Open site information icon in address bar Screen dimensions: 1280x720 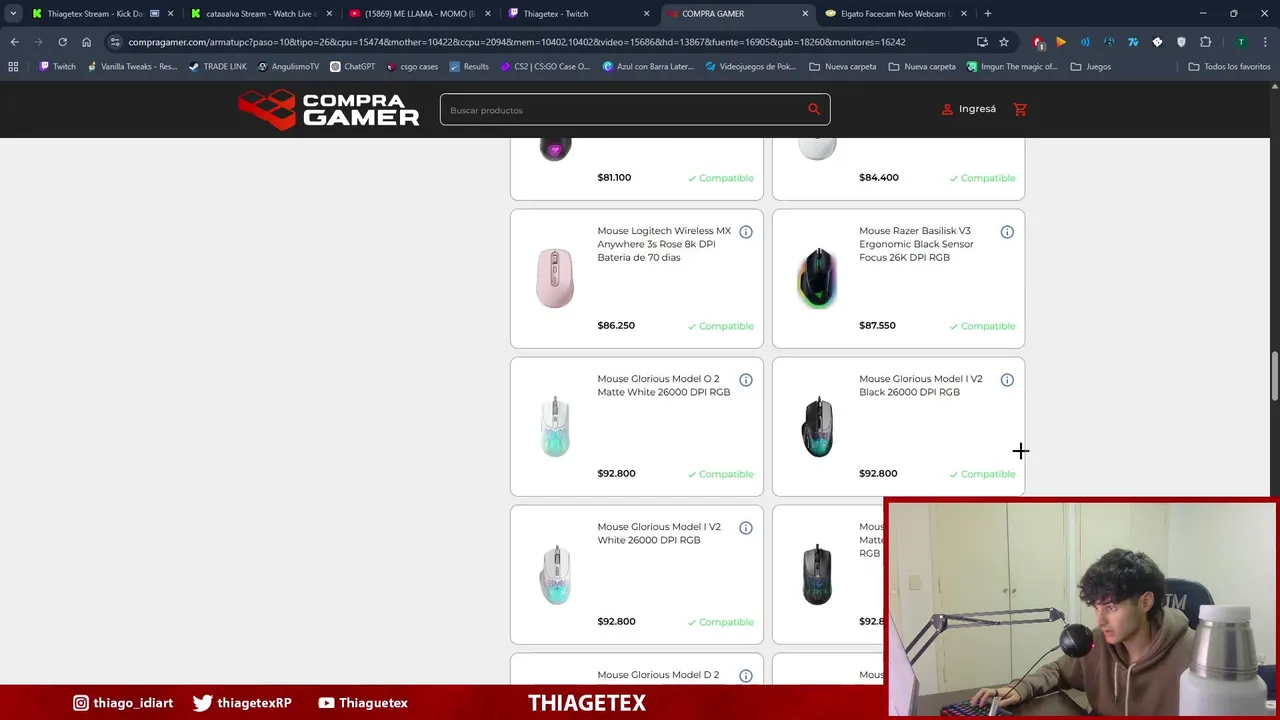tap(116, 42)
